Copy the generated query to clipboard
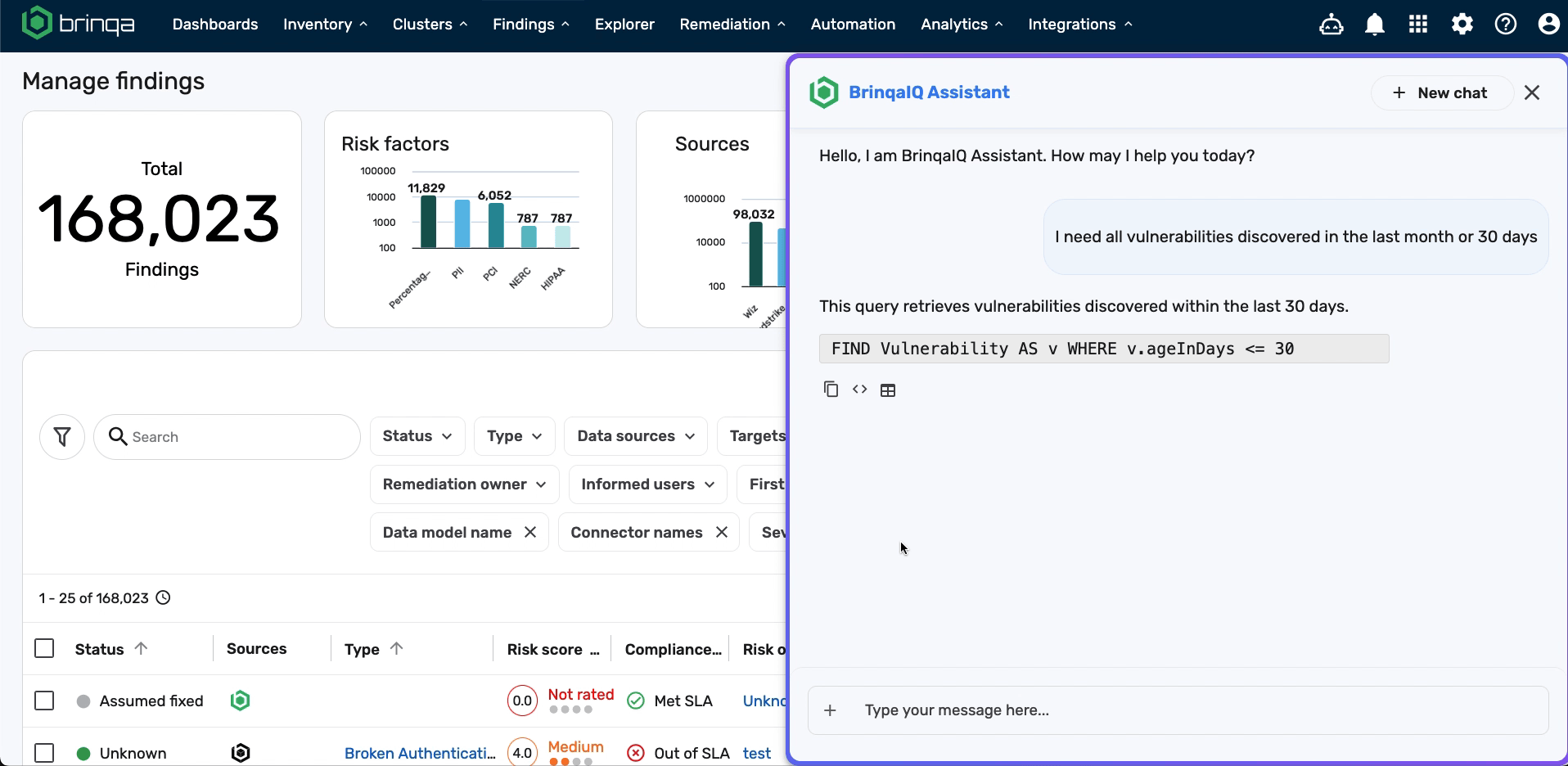Screen dimensions: 1568x766 coord(831,390)
